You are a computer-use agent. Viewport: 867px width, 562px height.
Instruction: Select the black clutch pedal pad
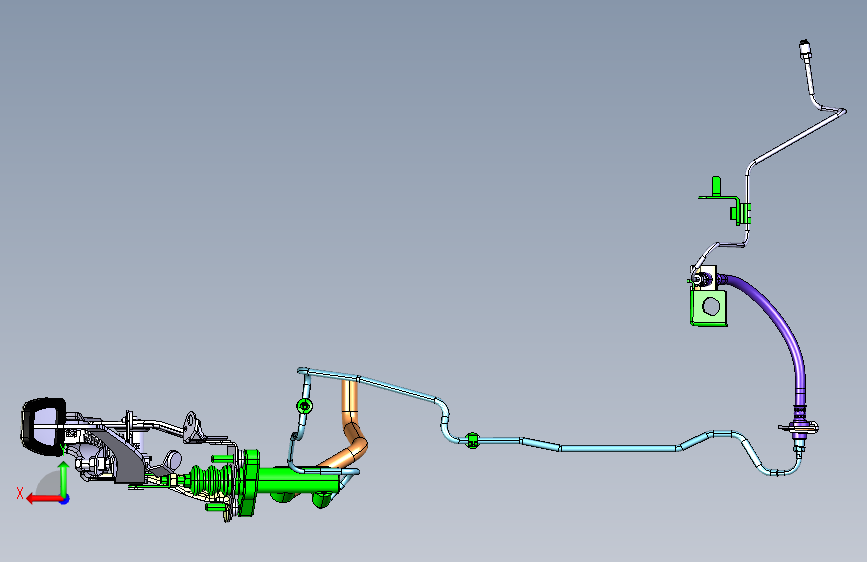pyautogui.click(x=43, y=426)
